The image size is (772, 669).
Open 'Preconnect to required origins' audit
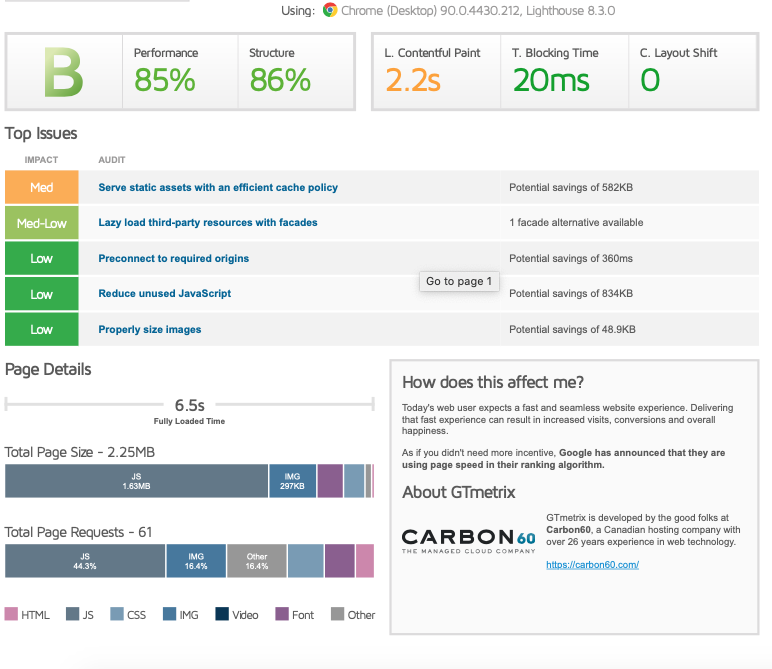[x=174, y=258]
